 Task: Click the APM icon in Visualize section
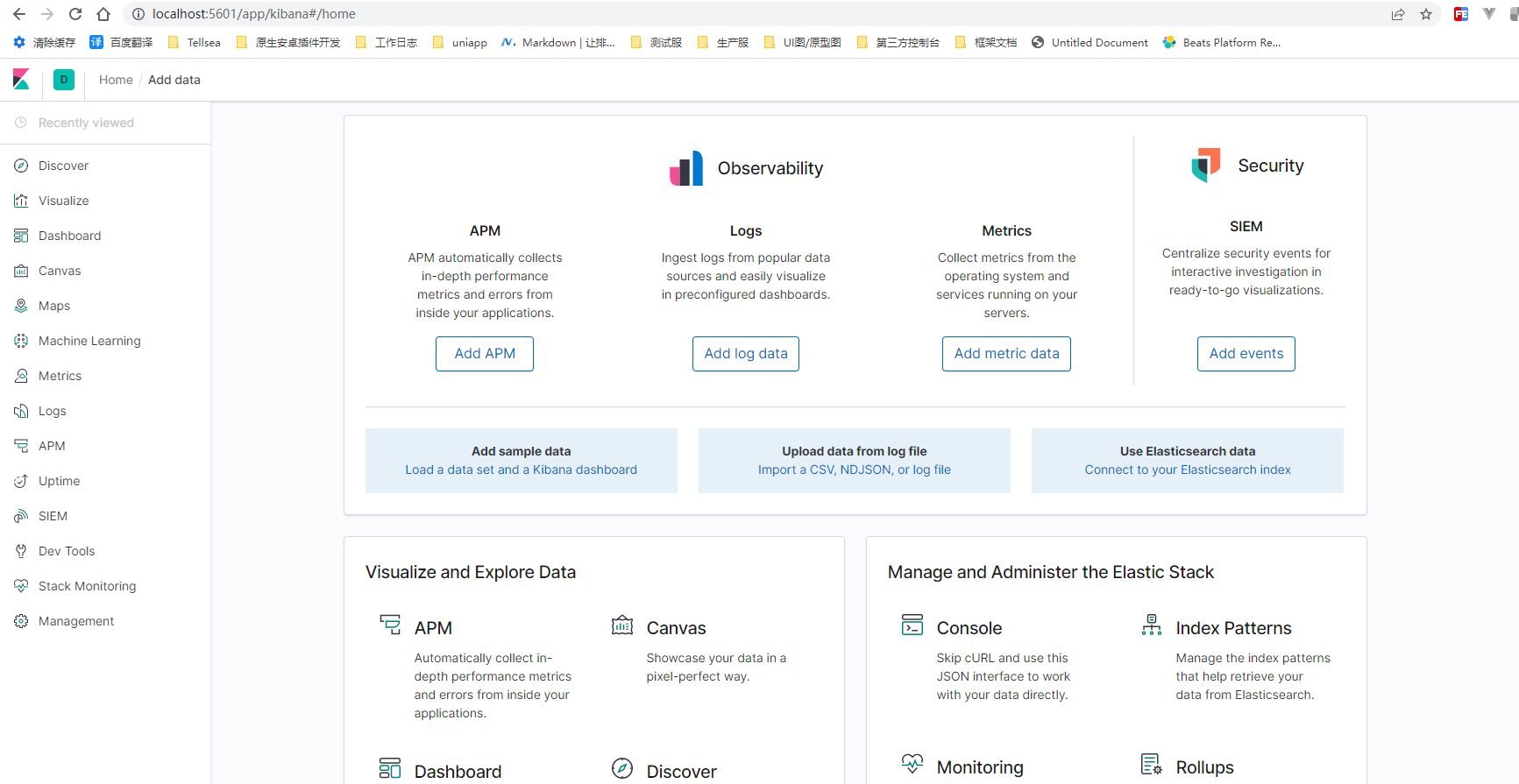(x=390, y=625)
